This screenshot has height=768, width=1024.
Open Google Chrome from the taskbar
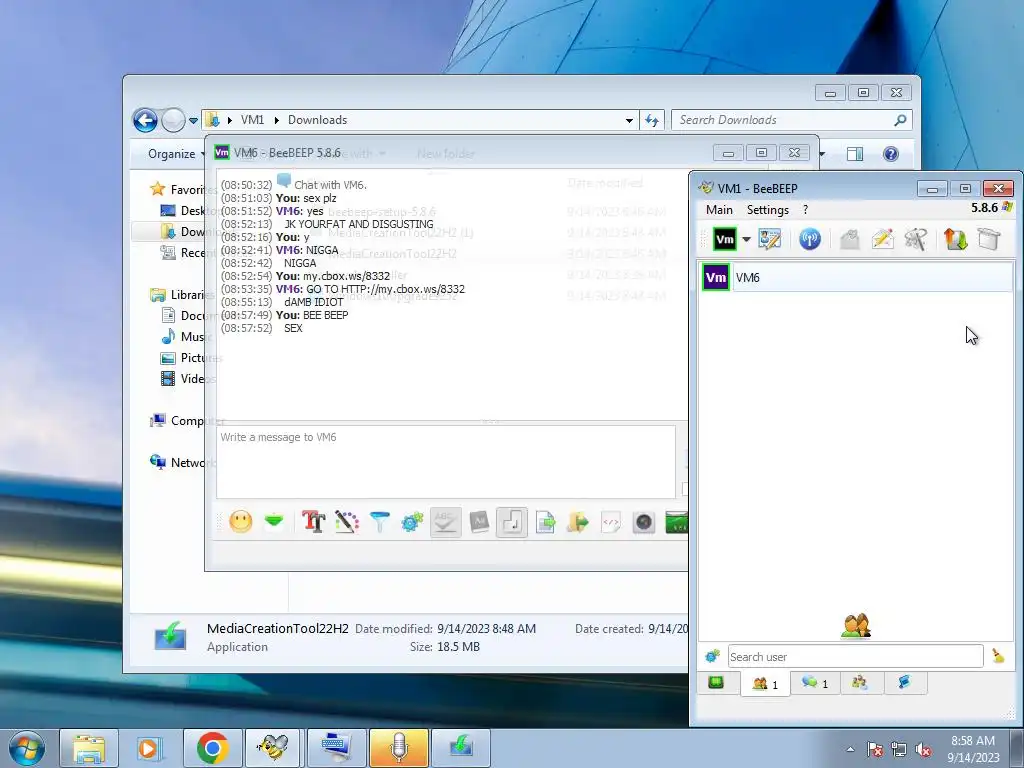click(x=212, y=748)
